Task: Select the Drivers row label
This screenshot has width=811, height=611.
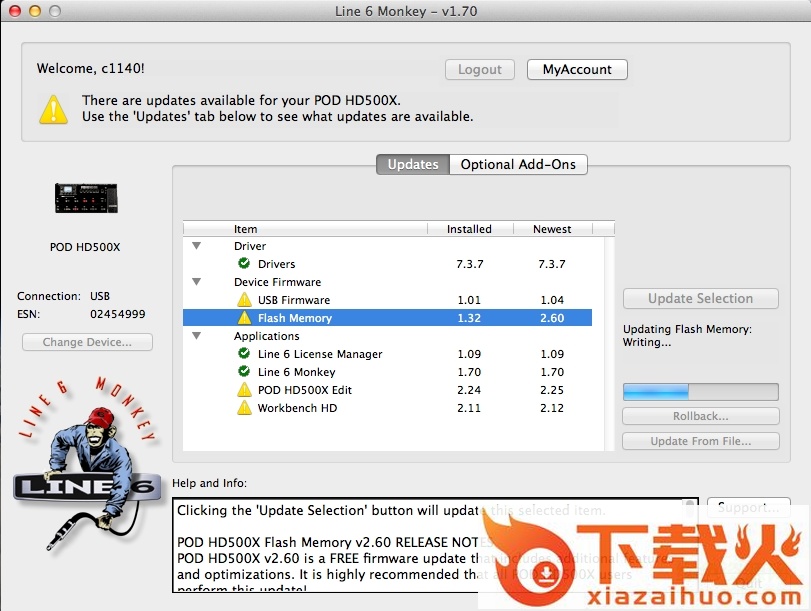Action: pos(277,264)
